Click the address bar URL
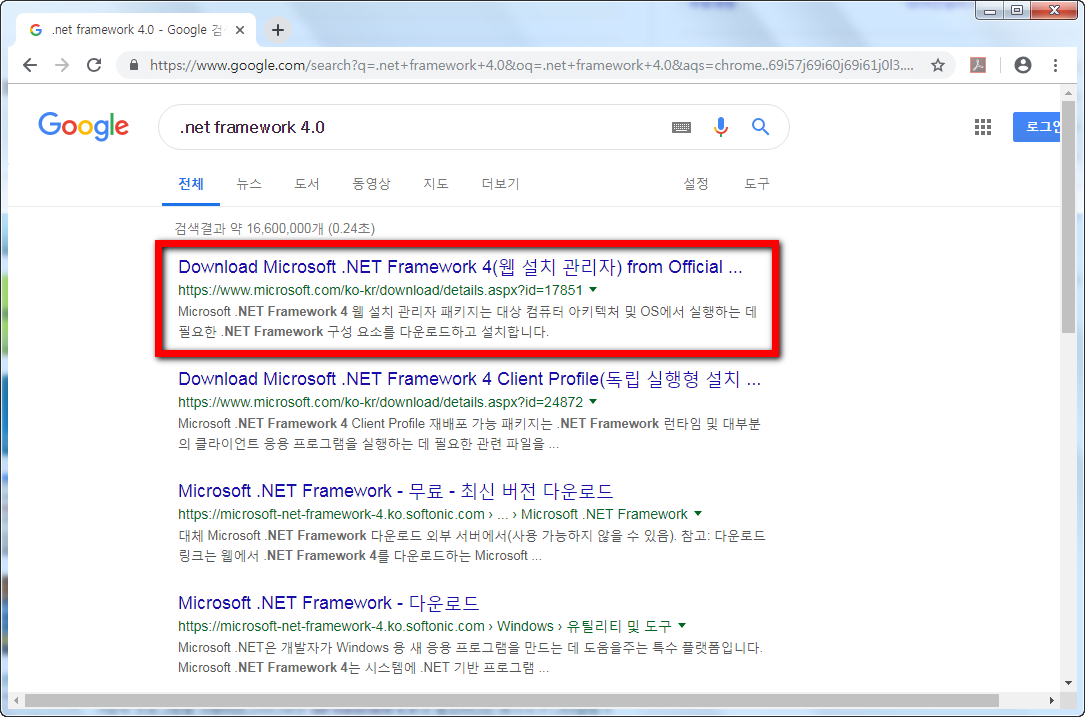Screen dimensions: 1085x717 [531, 65]
